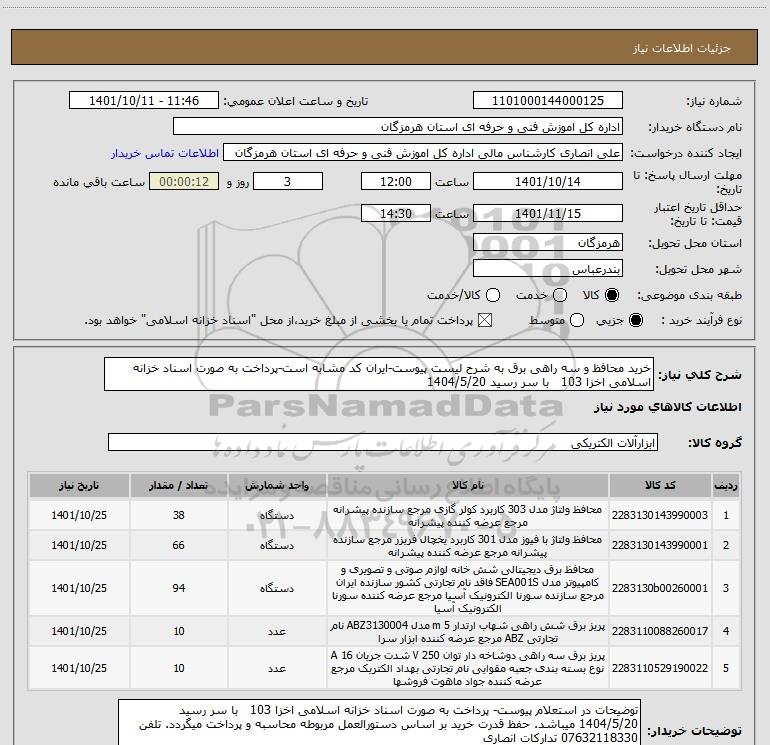This screenshot has width=770, height=745.
Task: Click quantity 94 in row 3
Action: click(x=178, y=588)
